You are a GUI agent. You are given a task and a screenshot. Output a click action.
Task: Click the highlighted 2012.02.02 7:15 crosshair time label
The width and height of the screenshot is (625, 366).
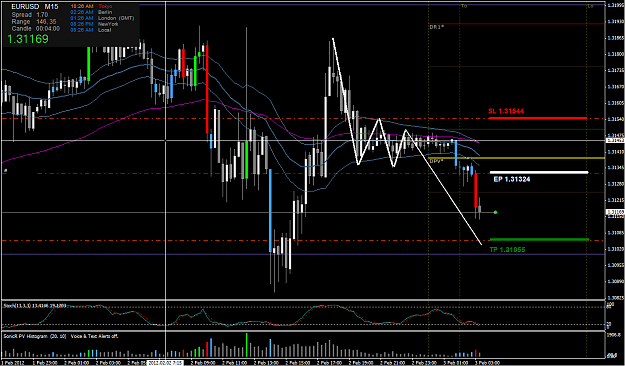point(165,362)
